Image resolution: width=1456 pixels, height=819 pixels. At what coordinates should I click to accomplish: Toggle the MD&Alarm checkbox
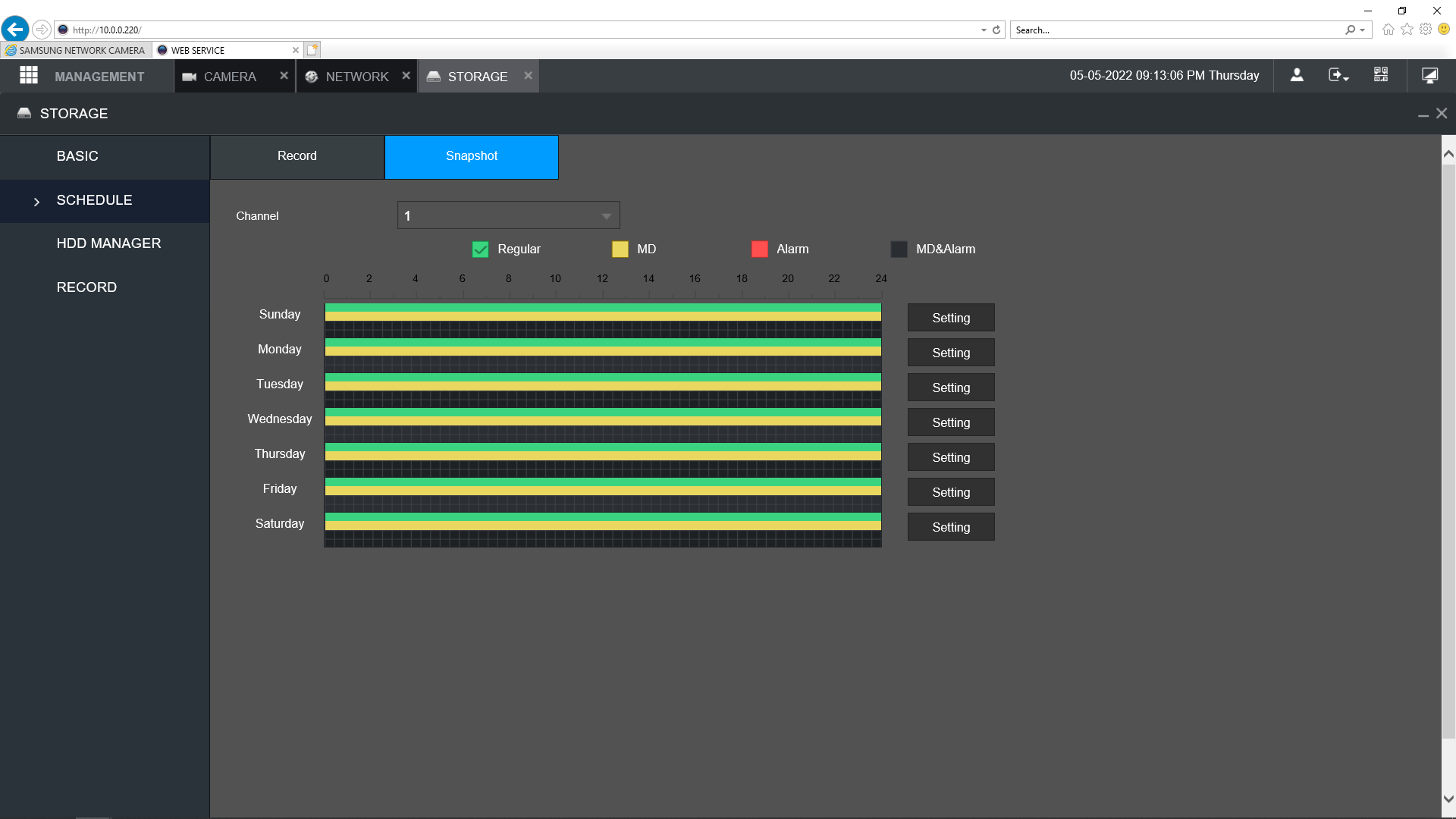899,249
